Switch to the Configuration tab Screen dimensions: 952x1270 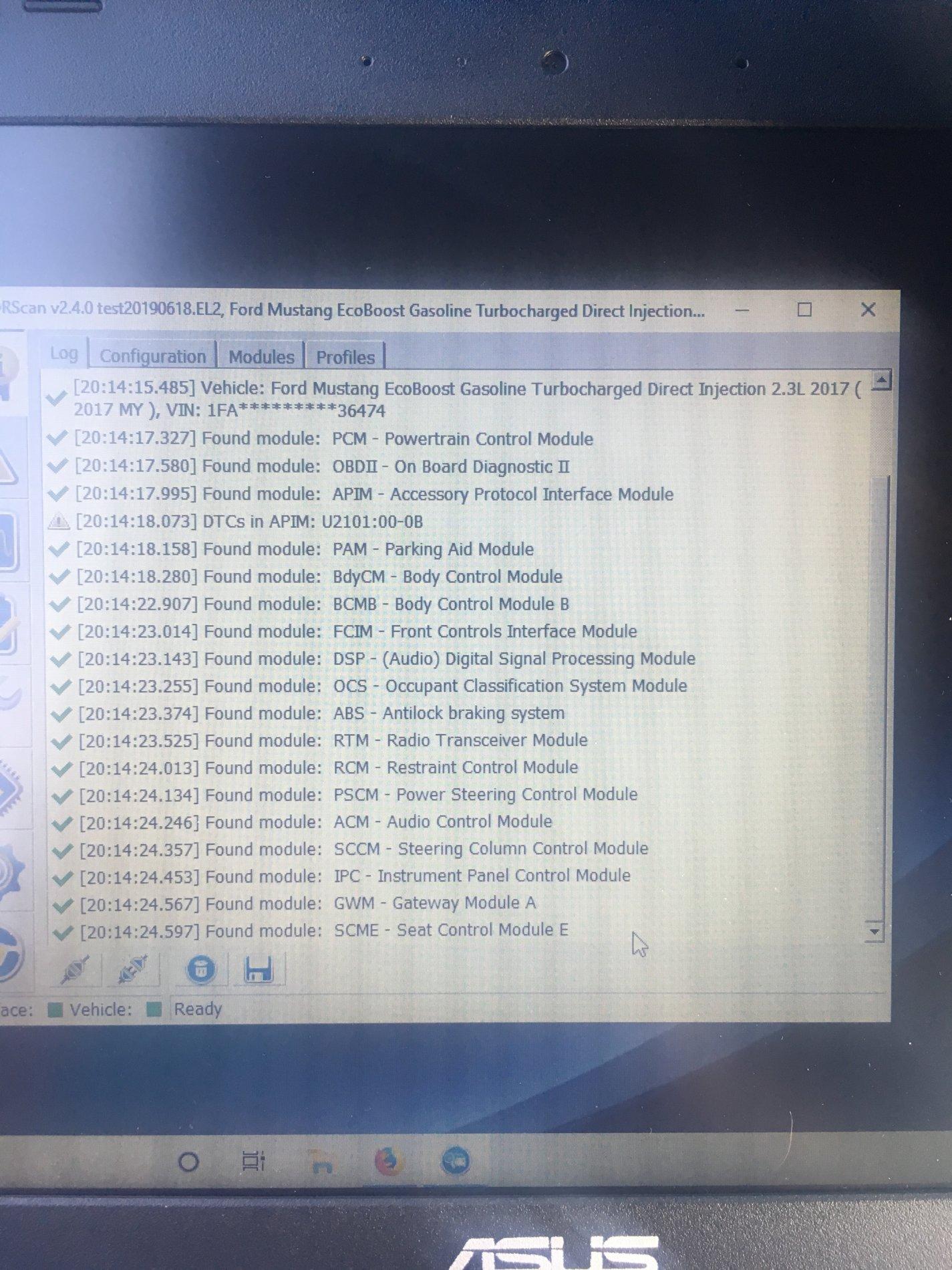(x=153, y=356)
